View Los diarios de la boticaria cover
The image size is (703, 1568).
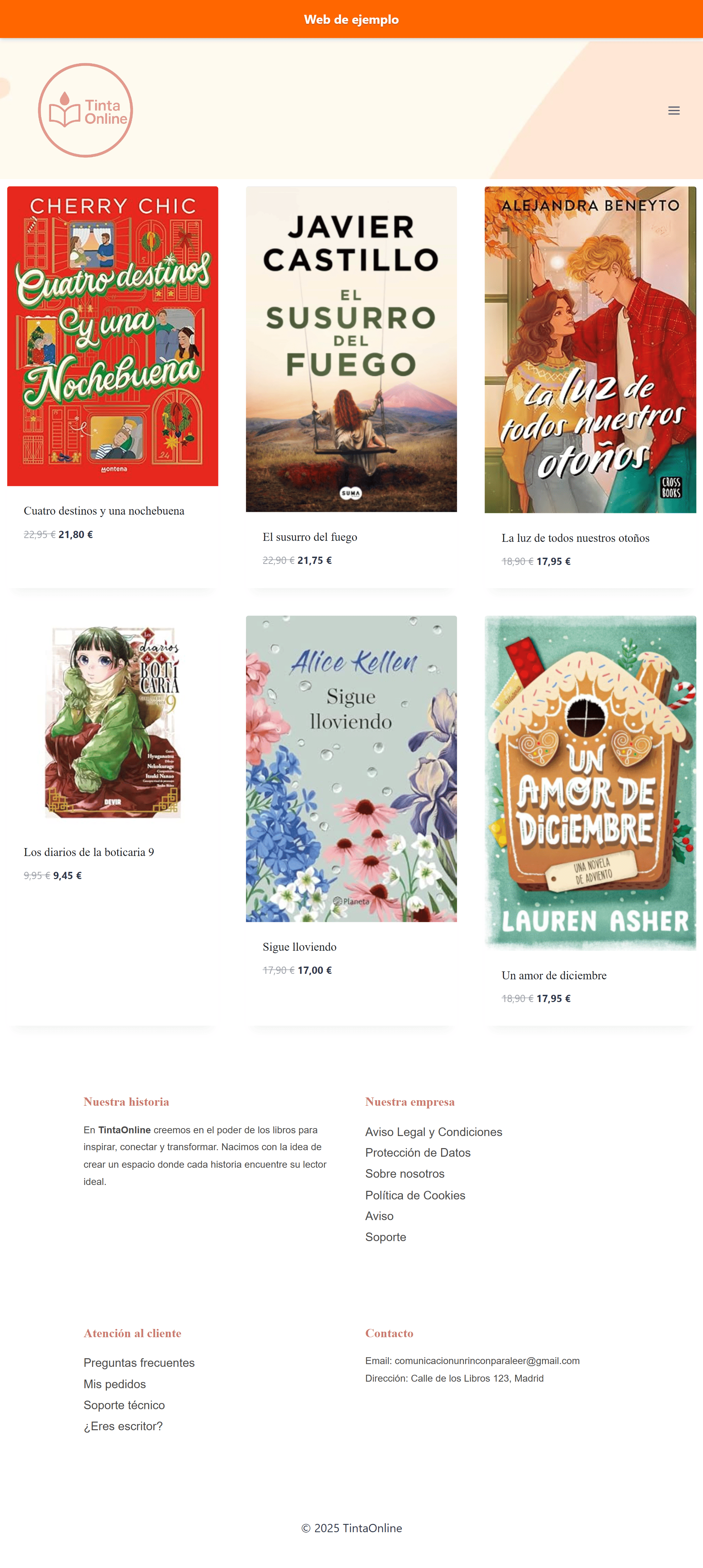(x=113, y=721)
